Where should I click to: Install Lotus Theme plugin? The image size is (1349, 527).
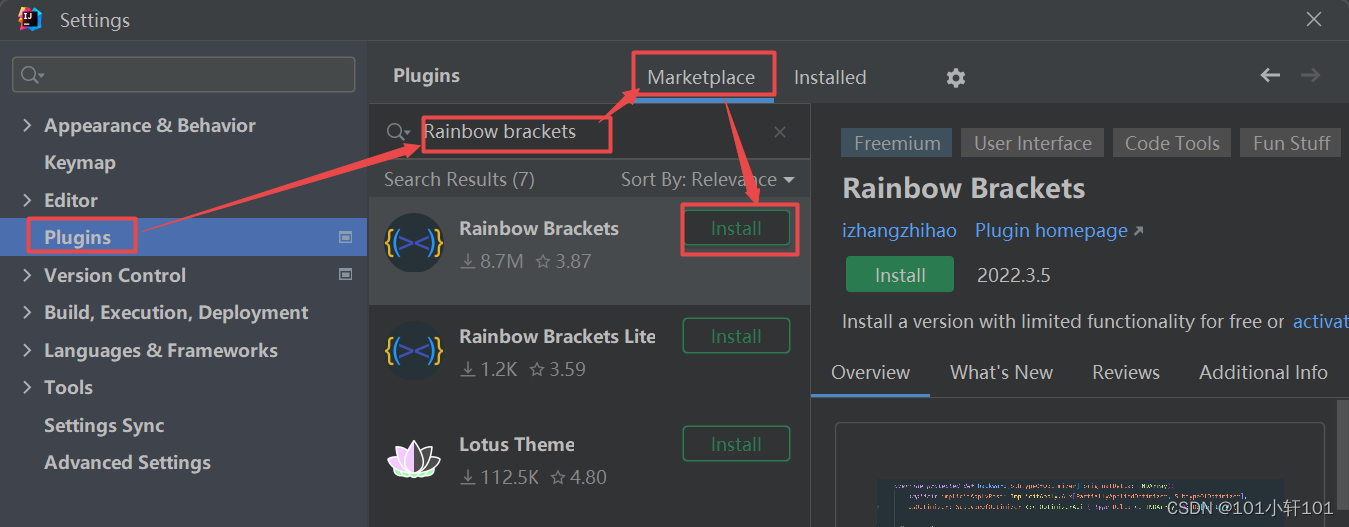(x=736, y=444)
